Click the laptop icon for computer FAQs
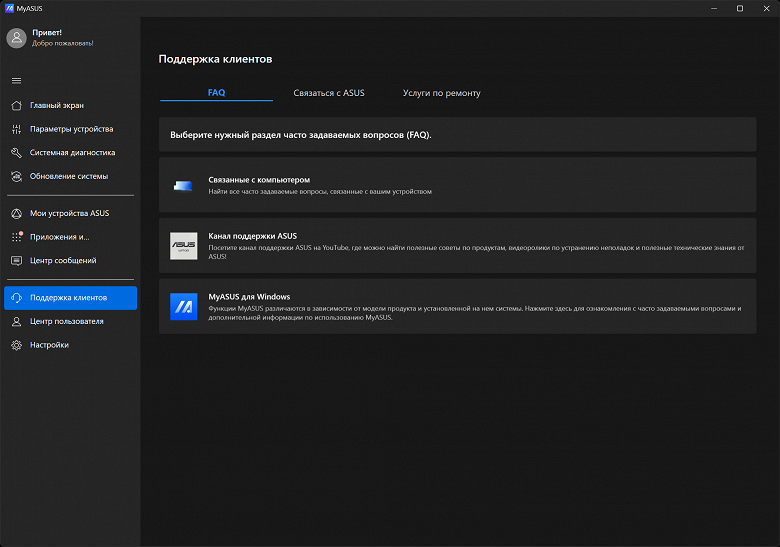780x547 pixels. click(x=183, y=185)
